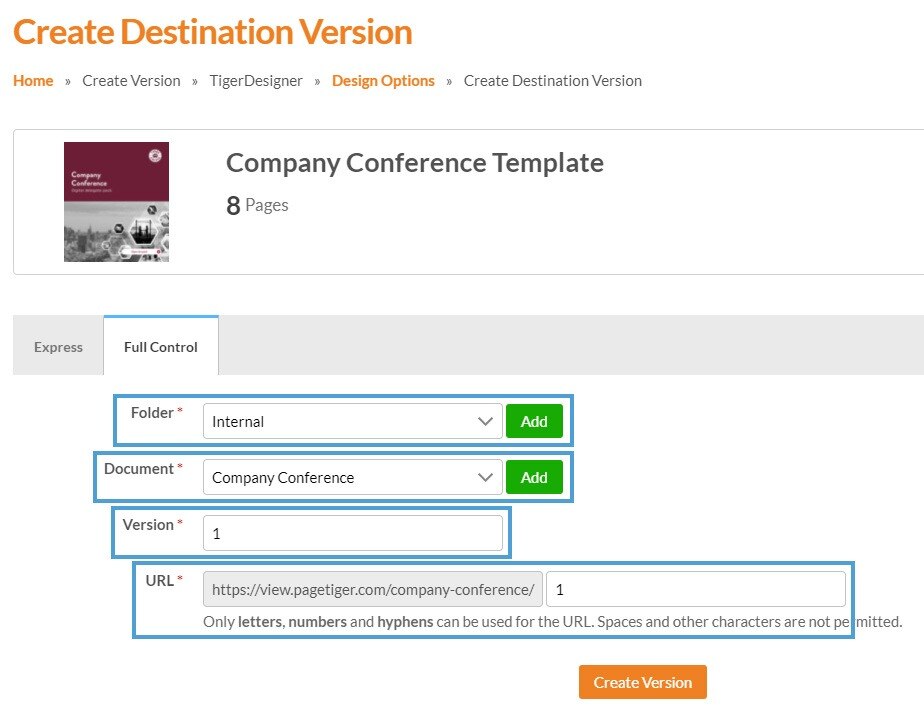Click the editable URL suffix input field
Viewport: 924px width, 717px height.
coord(695,590)
